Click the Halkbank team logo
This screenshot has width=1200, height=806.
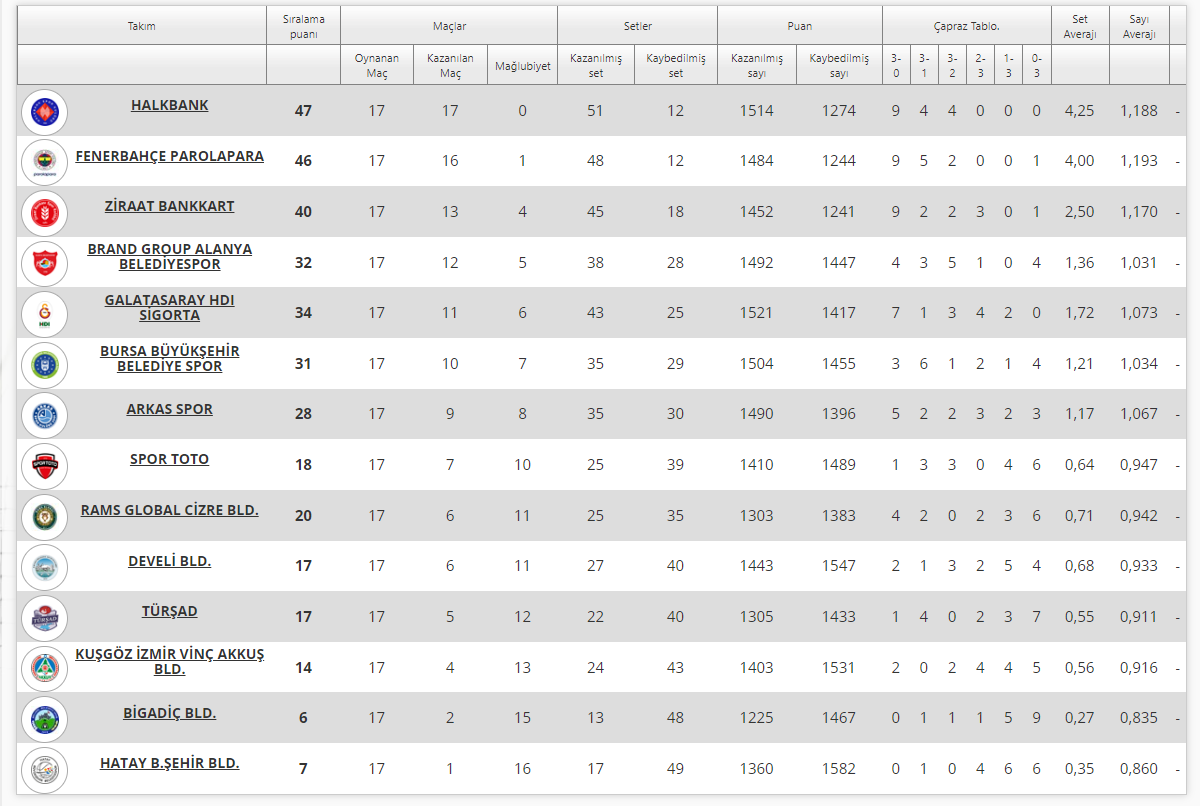pos(44,112)
